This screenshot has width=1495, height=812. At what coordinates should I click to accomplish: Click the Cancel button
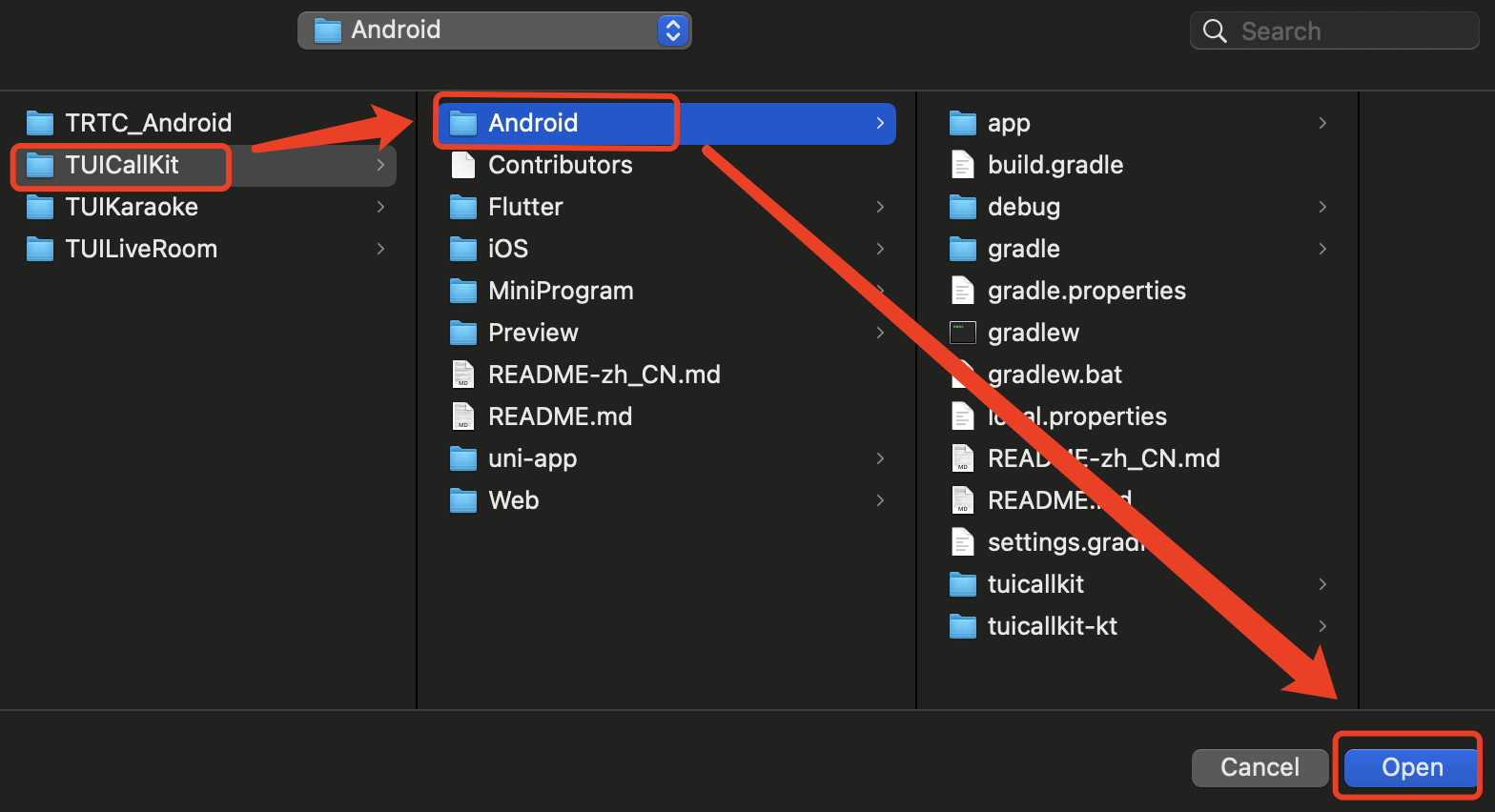pyautogui.click(x=1259, y=767)
